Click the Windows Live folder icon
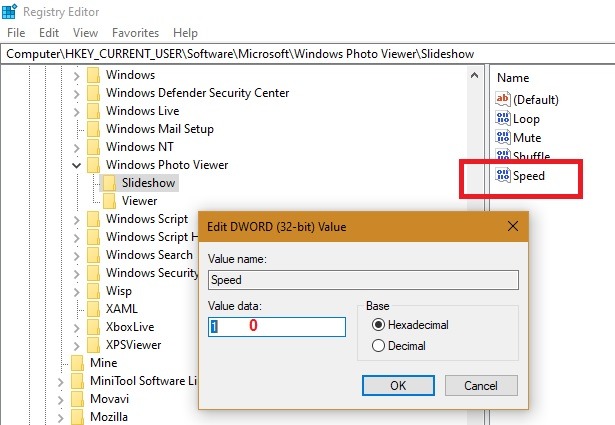Image resolution: width=615 pixels, height=425 pixels. [x=93, y=111]
